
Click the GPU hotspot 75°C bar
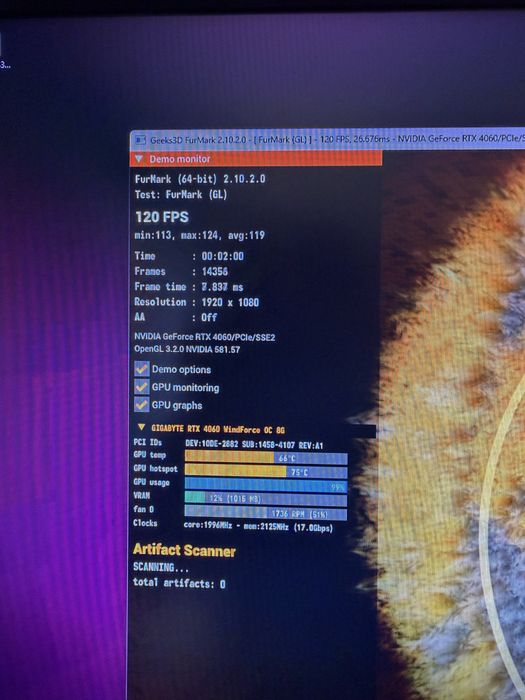pyautogui.click(x=266, y=472)
